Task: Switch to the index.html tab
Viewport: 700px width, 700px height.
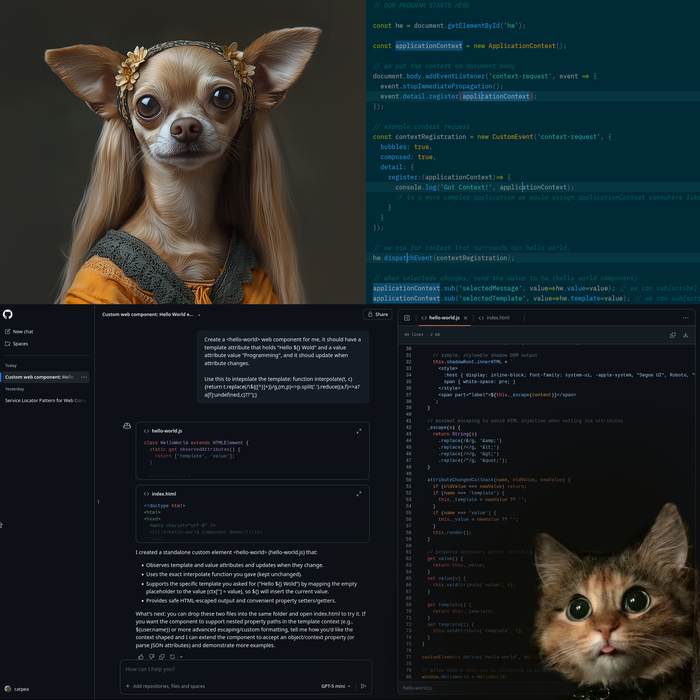Action: tap(496, 317)
